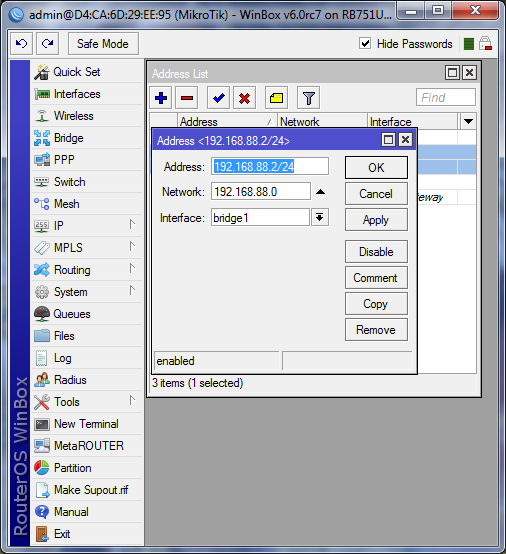Click the Safe Mode button
Image resolution: width=506 pixels, height=554 pixels.
tap(103, 44)
